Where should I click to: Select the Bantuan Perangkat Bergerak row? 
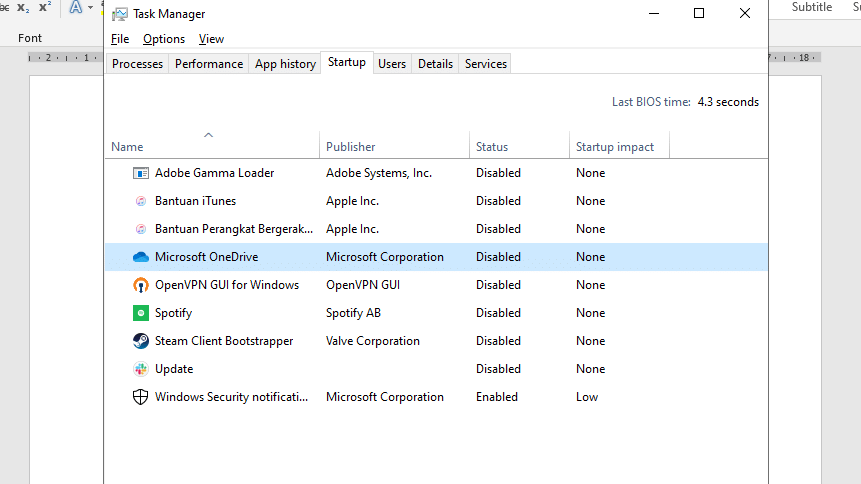coord(229,229)
